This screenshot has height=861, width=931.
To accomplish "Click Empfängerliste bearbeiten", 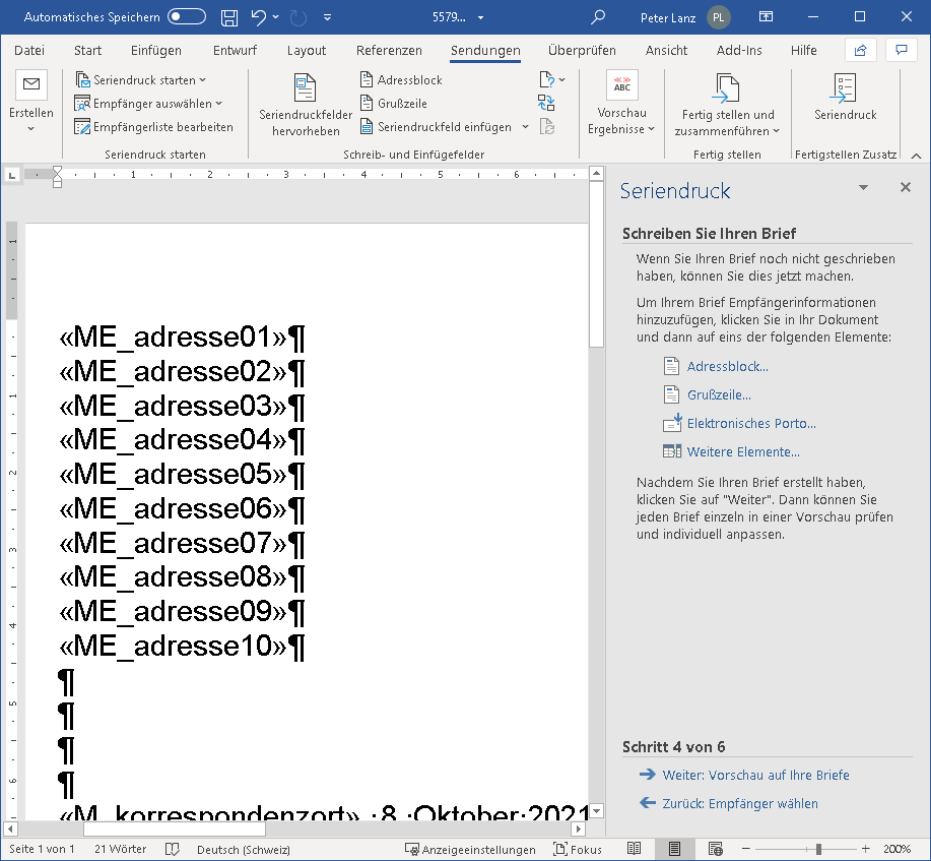I will [154, 127].
